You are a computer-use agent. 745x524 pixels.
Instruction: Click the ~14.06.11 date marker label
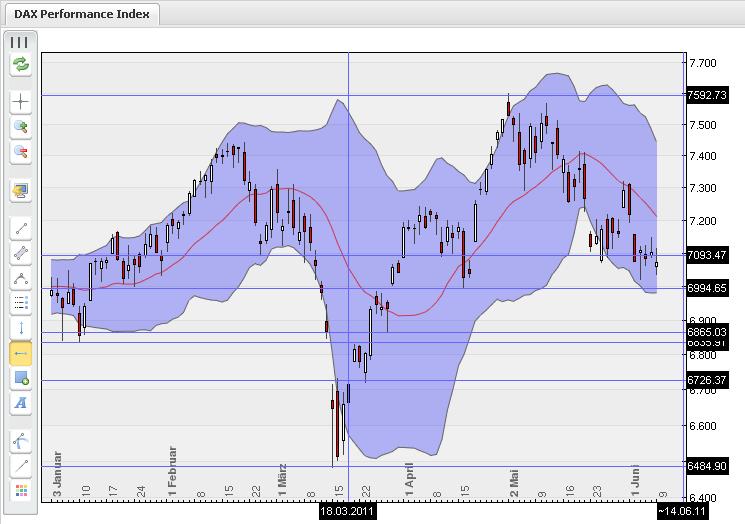tap(682, 512)
